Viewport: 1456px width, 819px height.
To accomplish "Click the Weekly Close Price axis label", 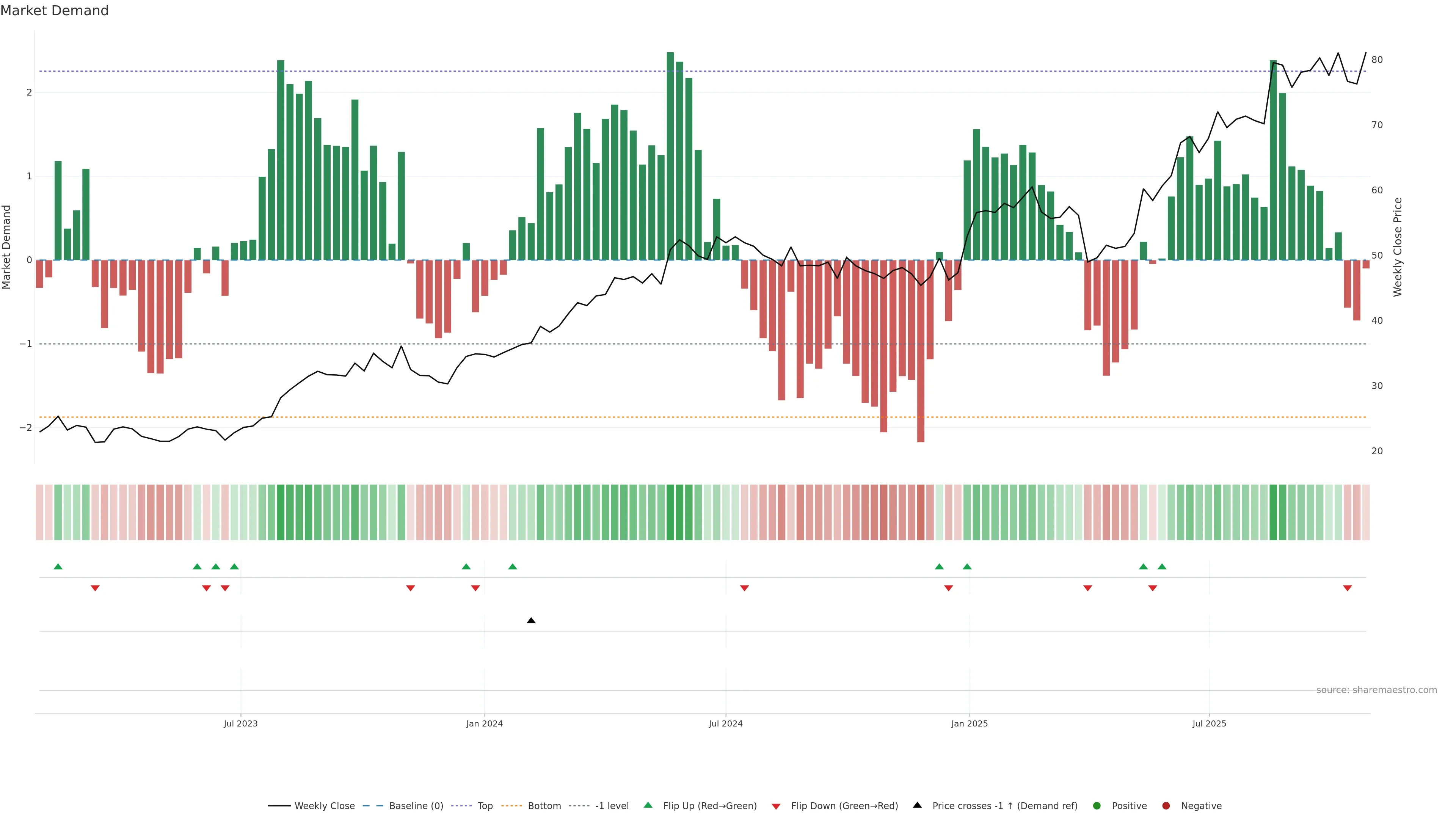I will point(1398,247).
